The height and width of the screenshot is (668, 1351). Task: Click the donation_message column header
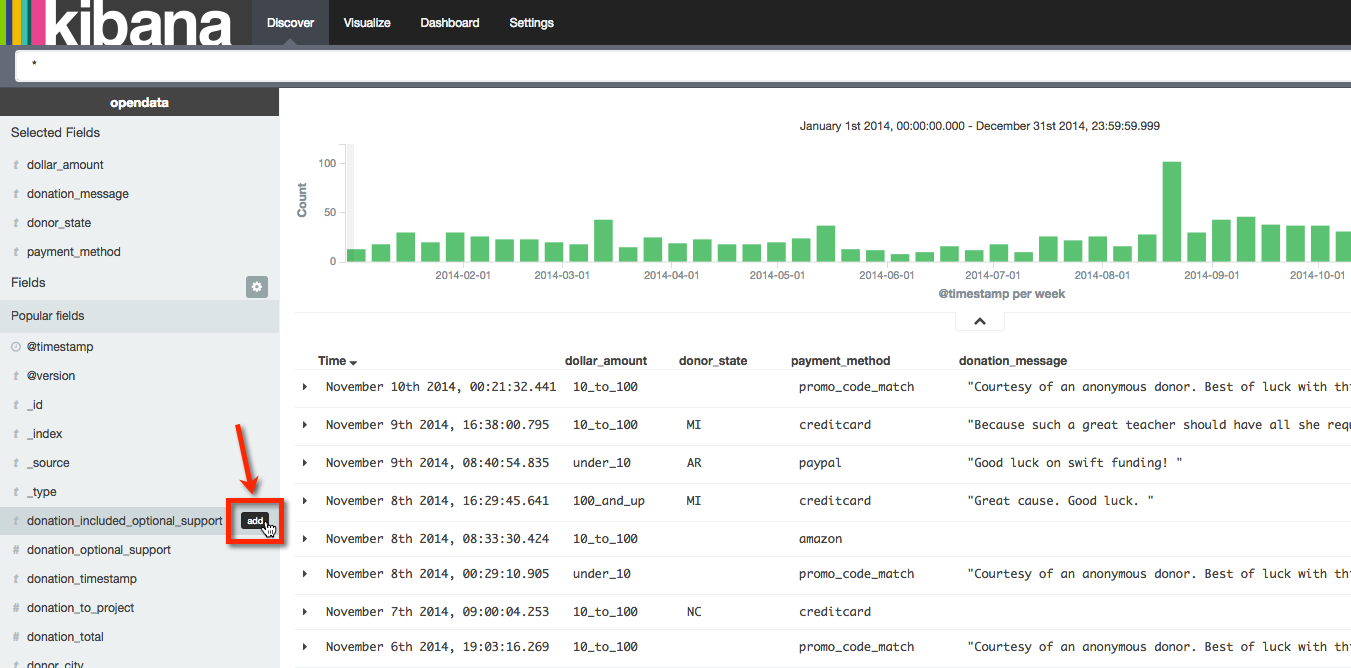tap(1012, 361)
